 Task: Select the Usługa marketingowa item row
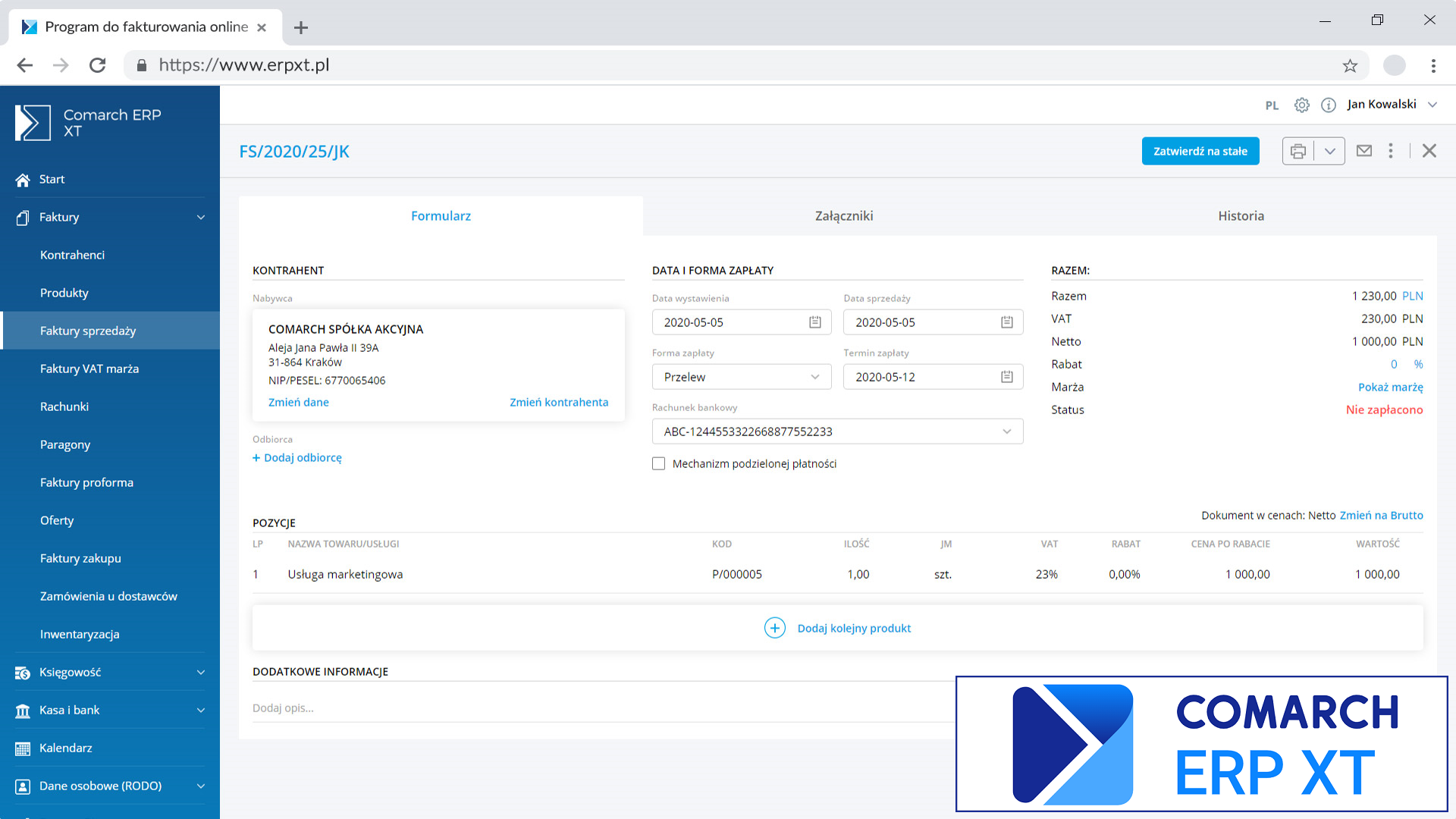[x=837, y=574]
